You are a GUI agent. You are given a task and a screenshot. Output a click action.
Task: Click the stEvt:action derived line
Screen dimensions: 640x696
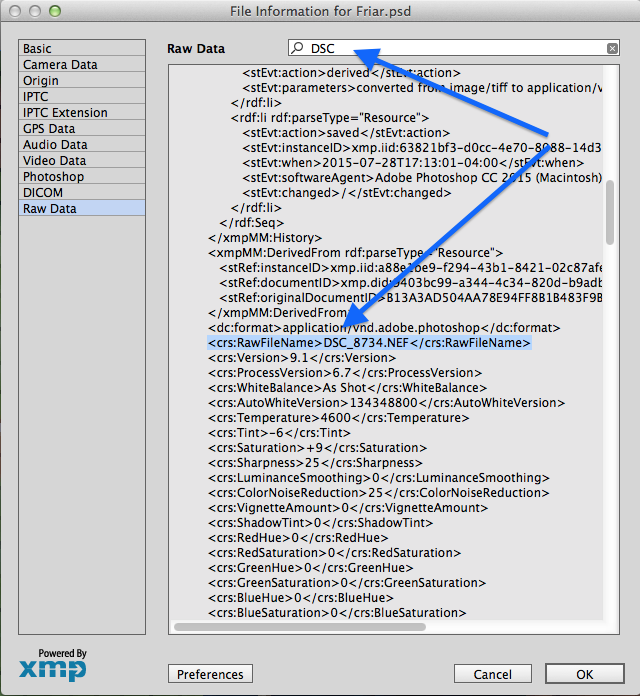(352, 73)
